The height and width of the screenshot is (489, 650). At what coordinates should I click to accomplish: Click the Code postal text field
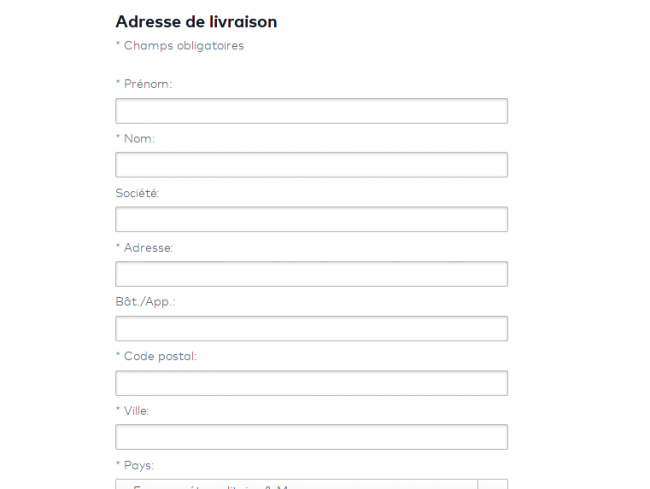(x=311, y=383)
